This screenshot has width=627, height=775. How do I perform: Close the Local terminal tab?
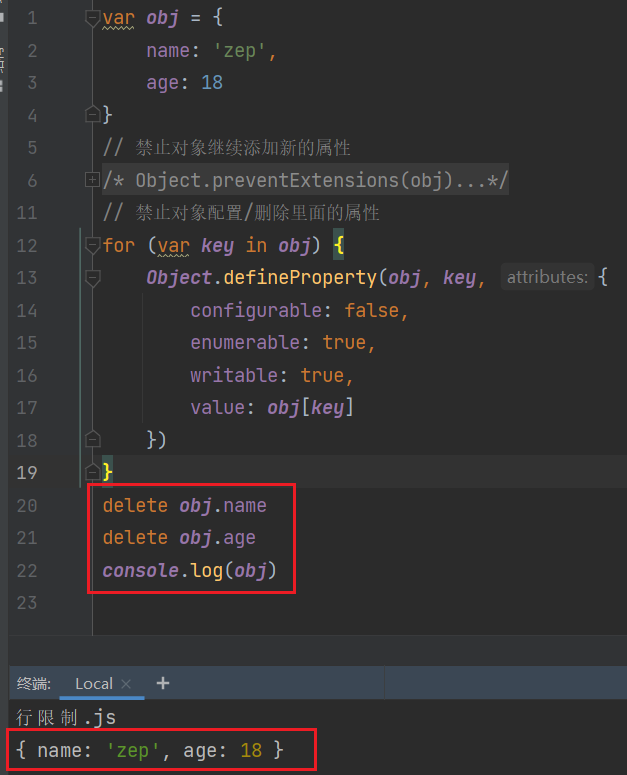[126, 684]
